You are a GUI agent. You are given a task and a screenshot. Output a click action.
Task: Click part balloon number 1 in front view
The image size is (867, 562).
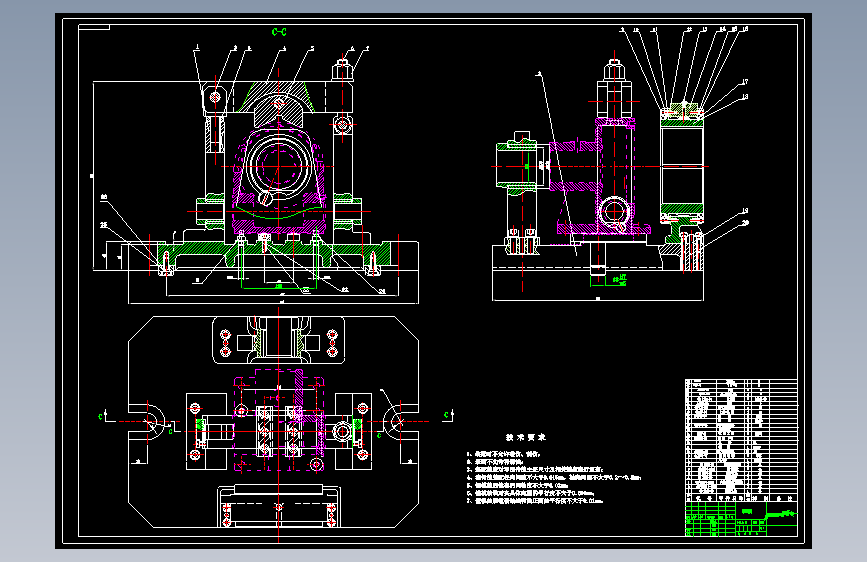(197, 48)
